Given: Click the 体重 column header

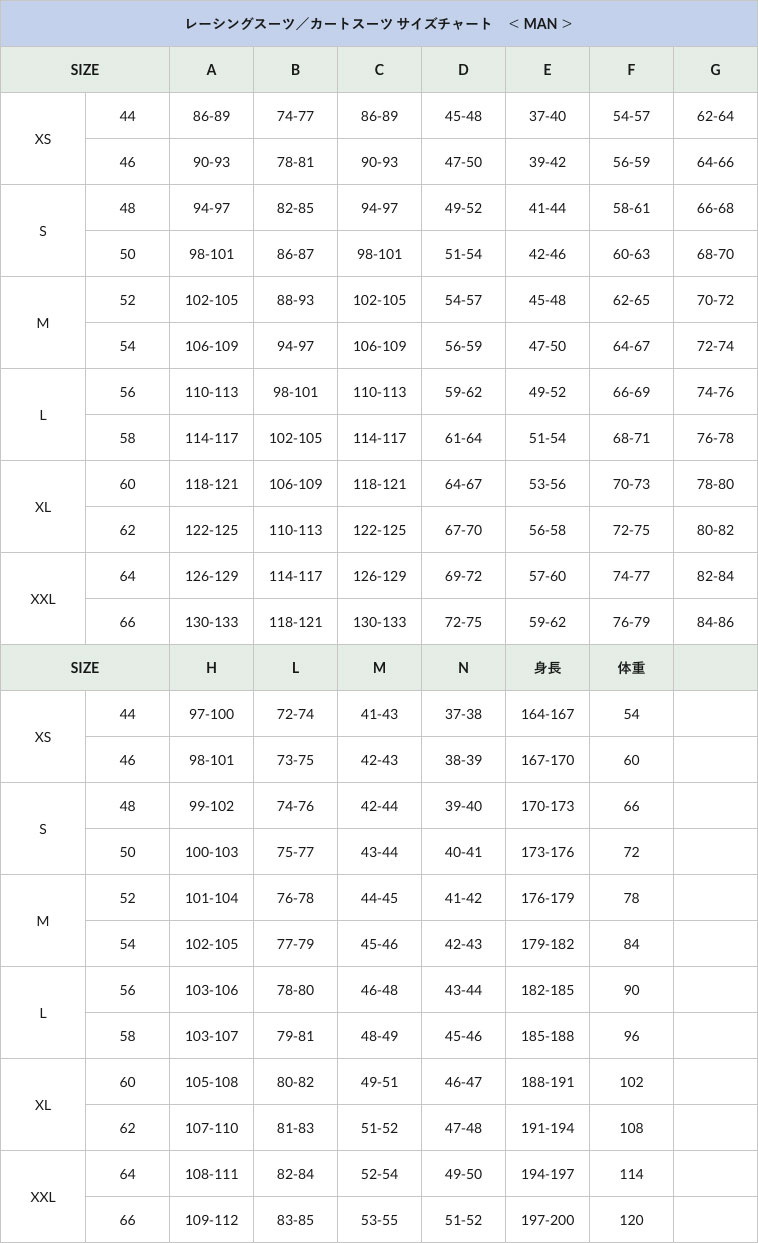Looking at the screenshot, I should click(x=631, y=667).
